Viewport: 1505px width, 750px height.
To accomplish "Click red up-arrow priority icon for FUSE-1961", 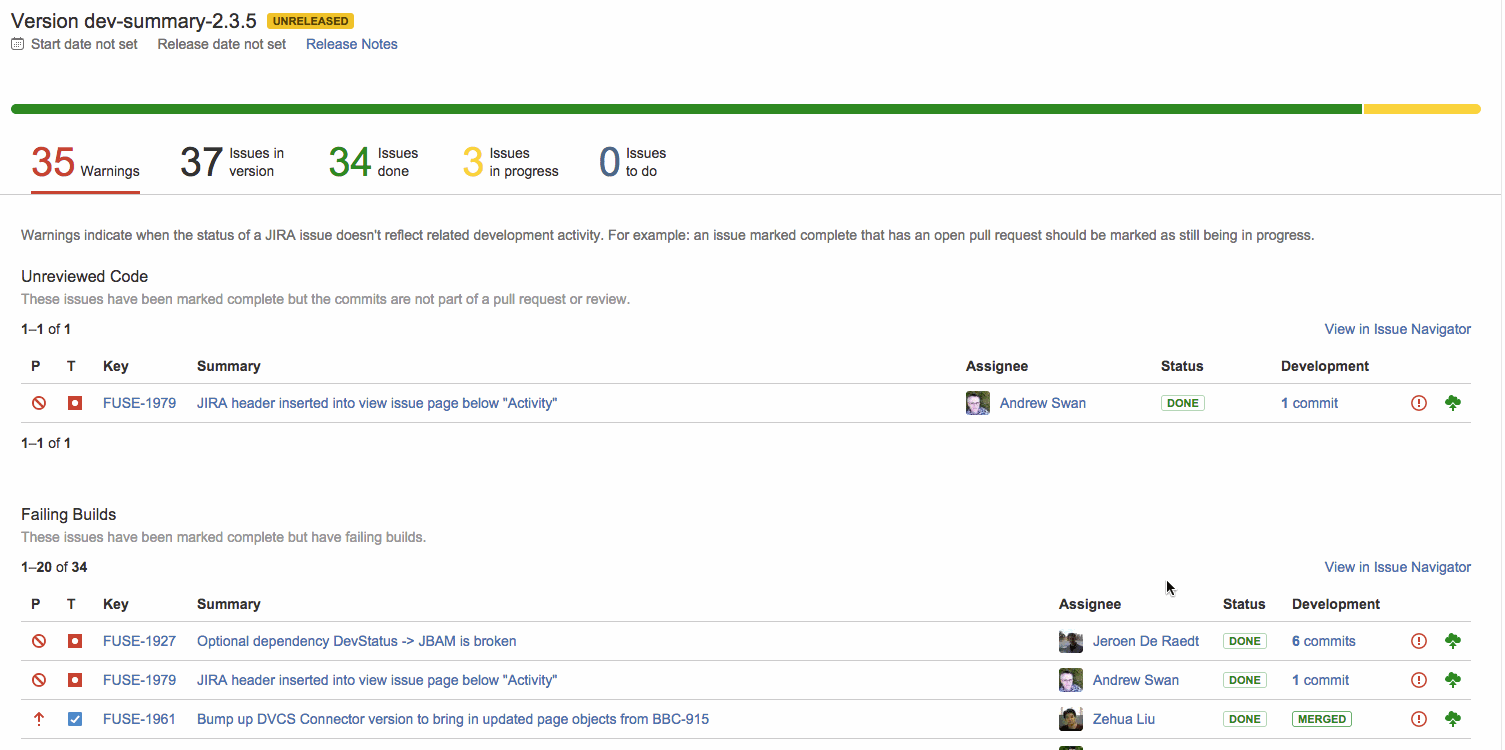I will (39, 719).
